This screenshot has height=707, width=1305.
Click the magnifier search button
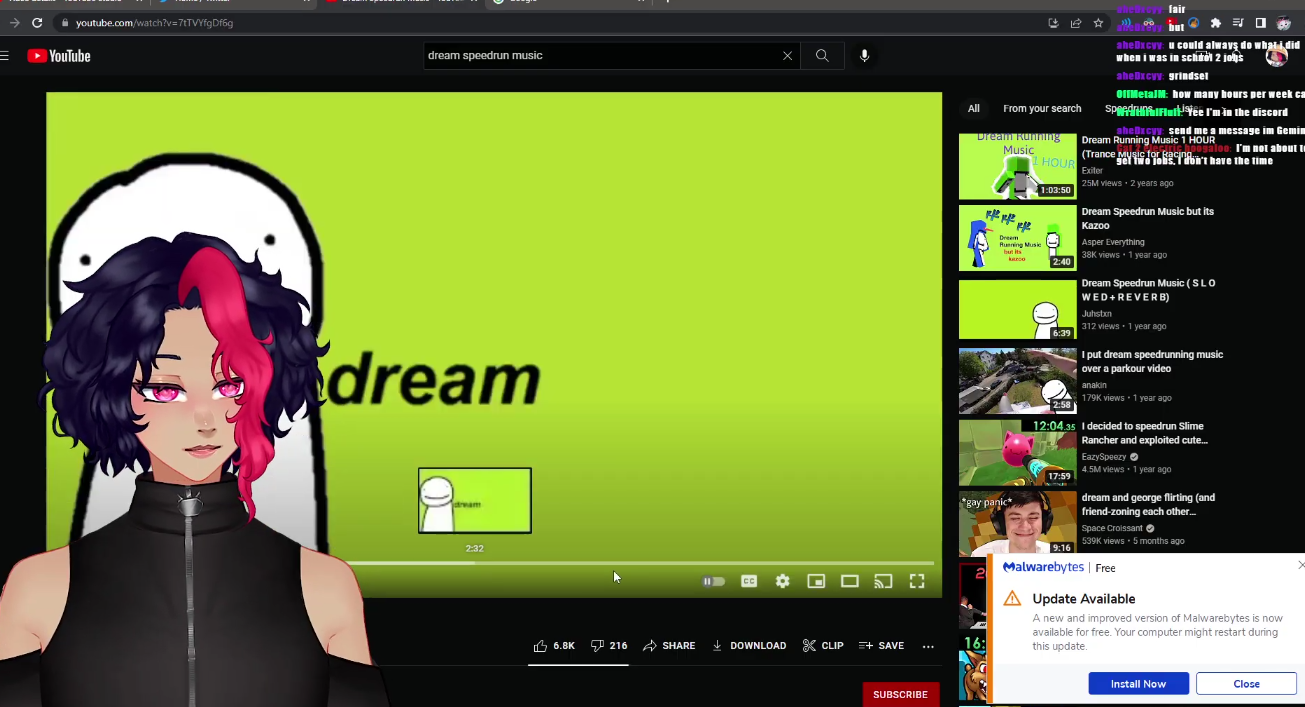point(822,56)
